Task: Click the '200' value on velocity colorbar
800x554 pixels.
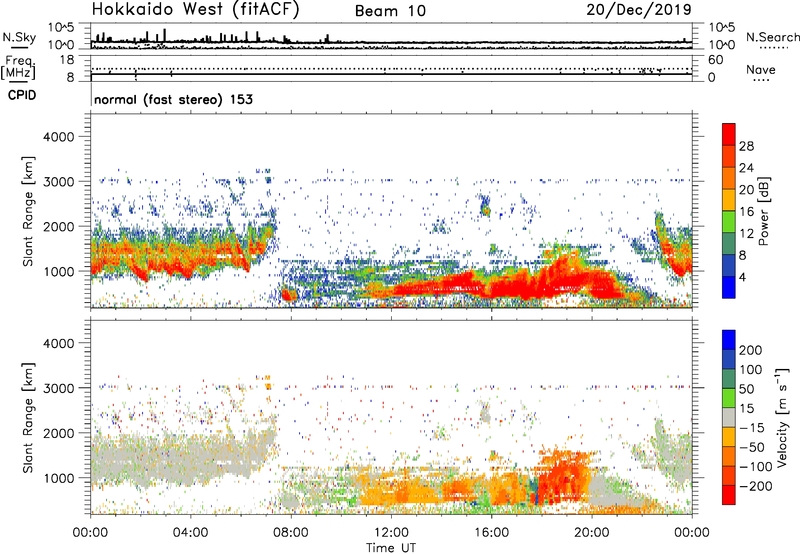Action: [751, 350]
